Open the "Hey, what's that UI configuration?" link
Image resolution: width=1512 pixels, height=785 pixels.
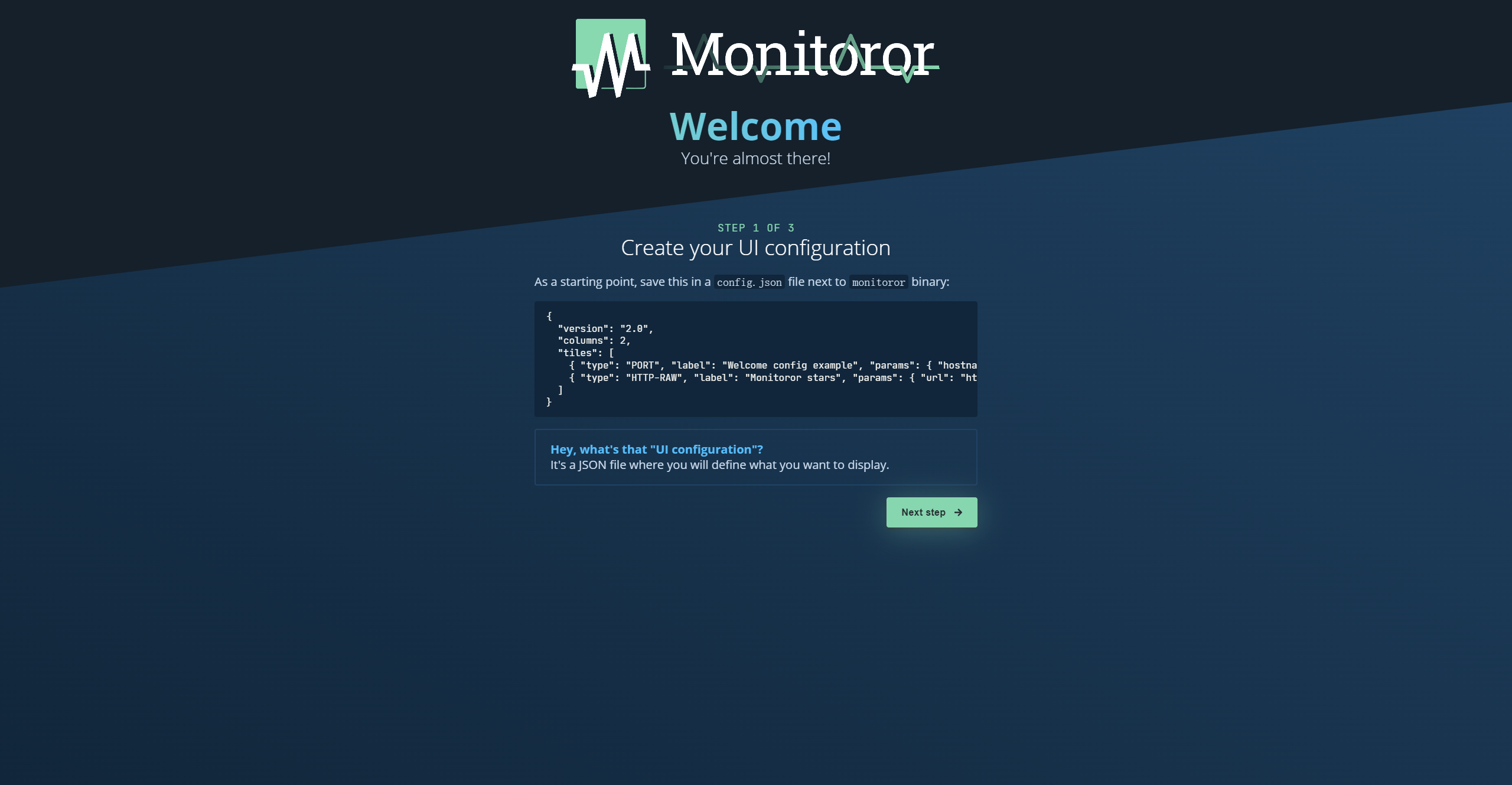point(656,449)
